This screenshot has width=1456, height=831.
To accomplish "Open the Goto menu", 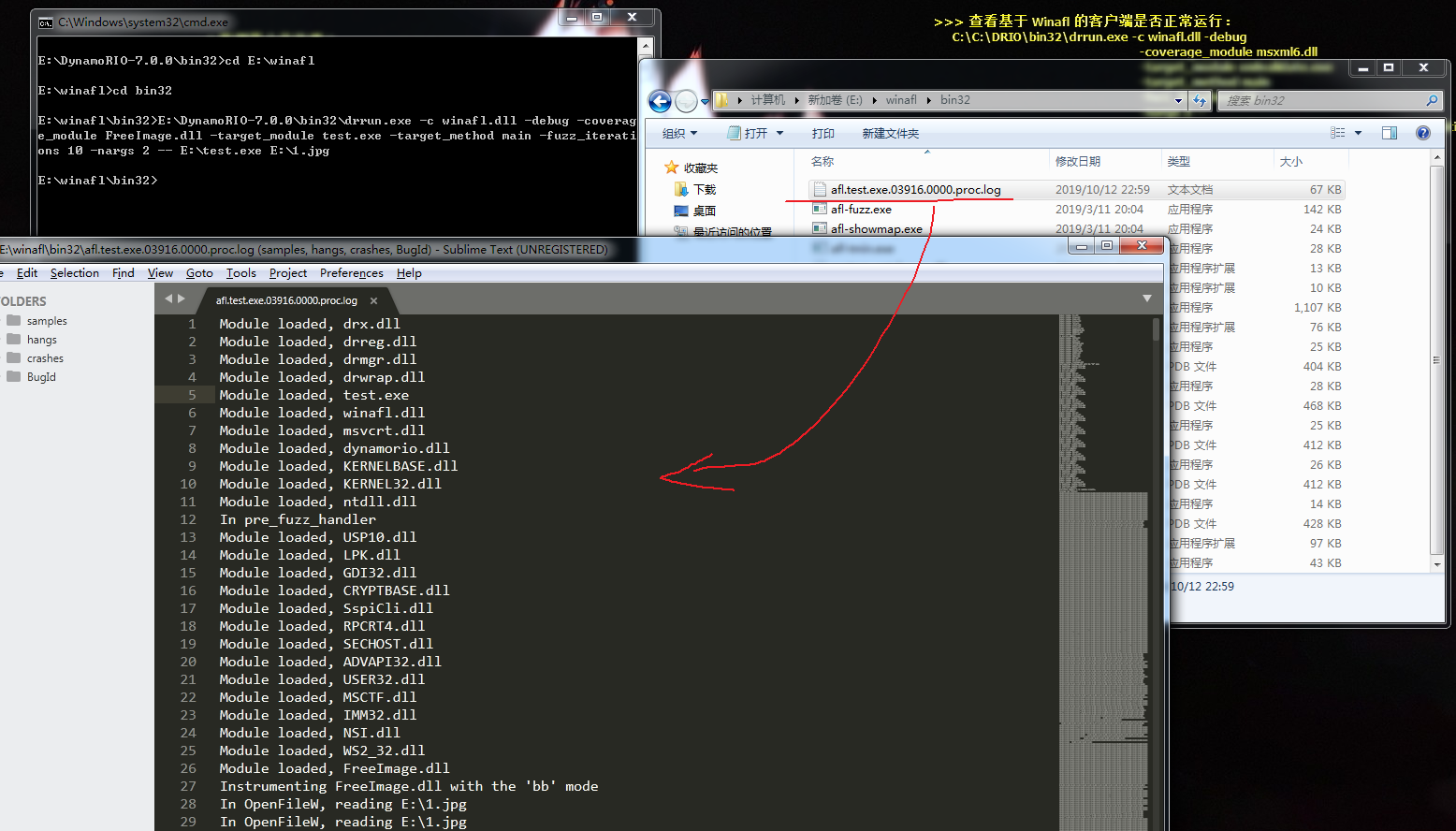I will (199, 273).
